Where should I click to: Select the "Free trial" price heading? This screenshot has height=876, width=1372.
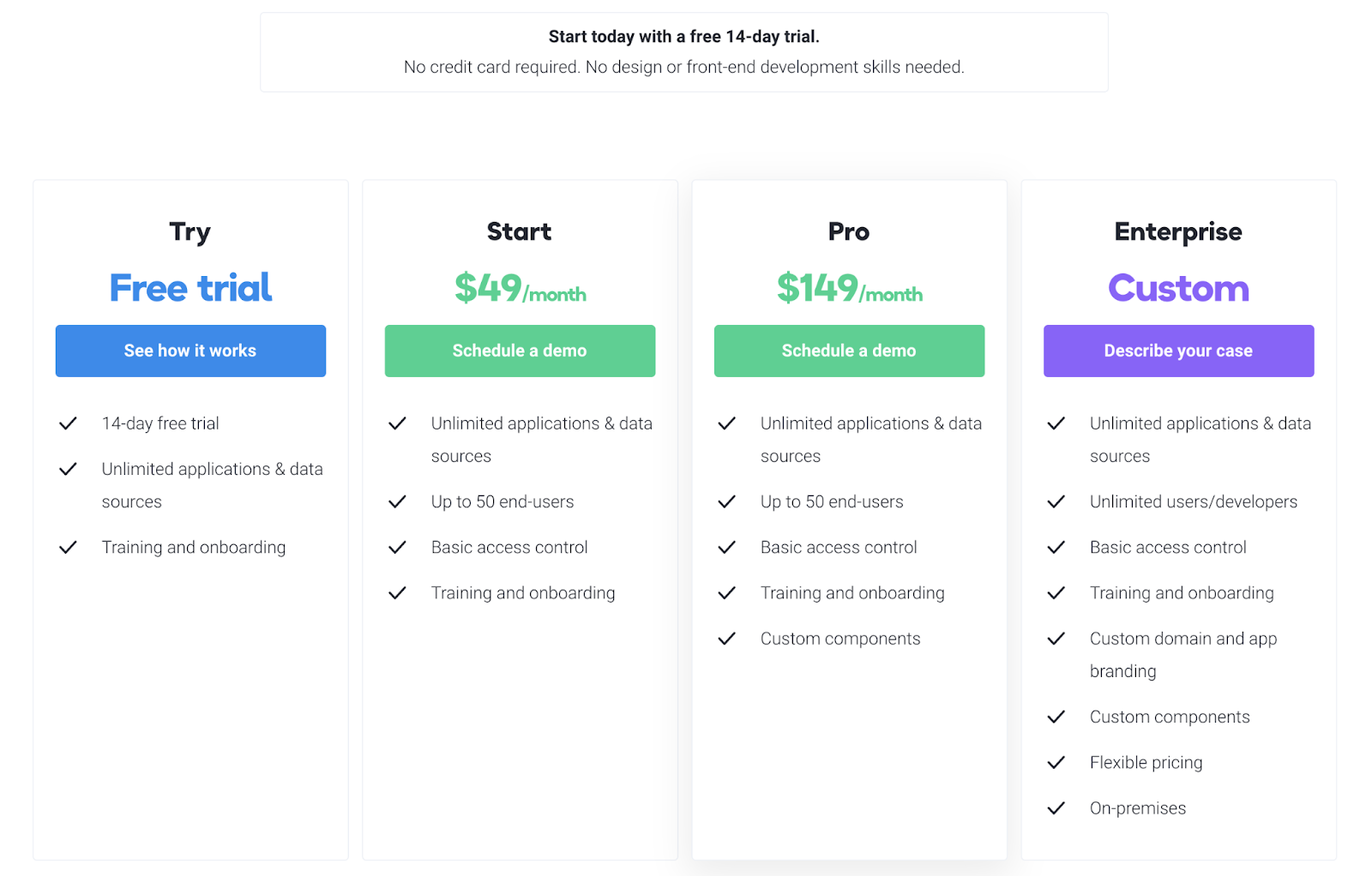pos(190,288)
